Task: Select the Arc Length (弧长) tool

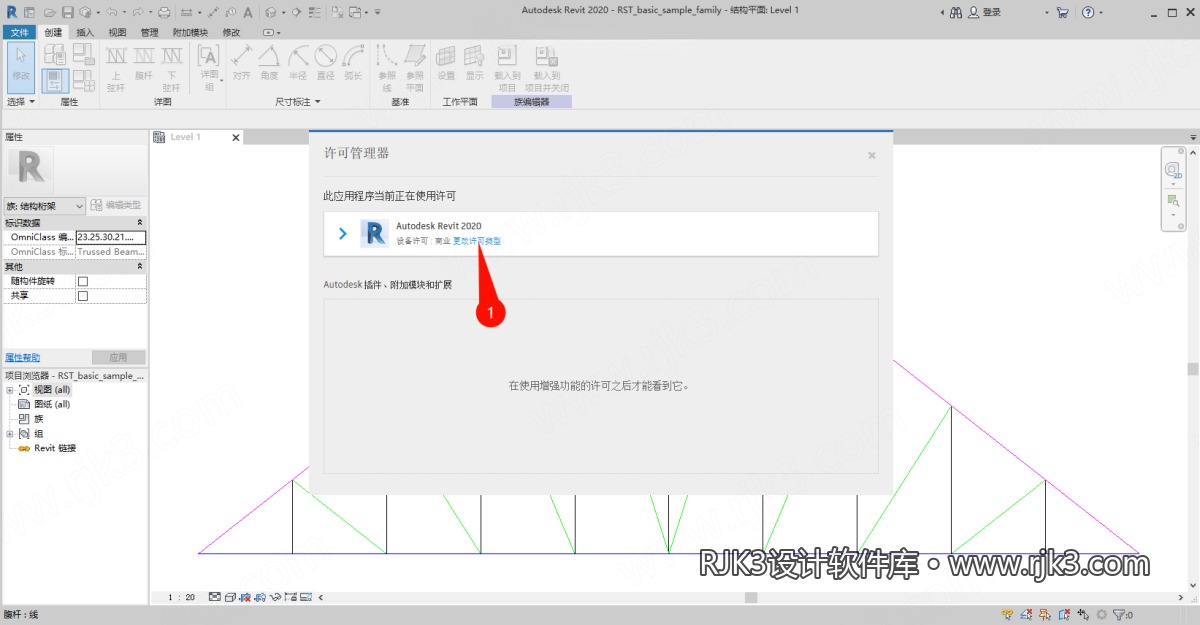Action: 353,62
